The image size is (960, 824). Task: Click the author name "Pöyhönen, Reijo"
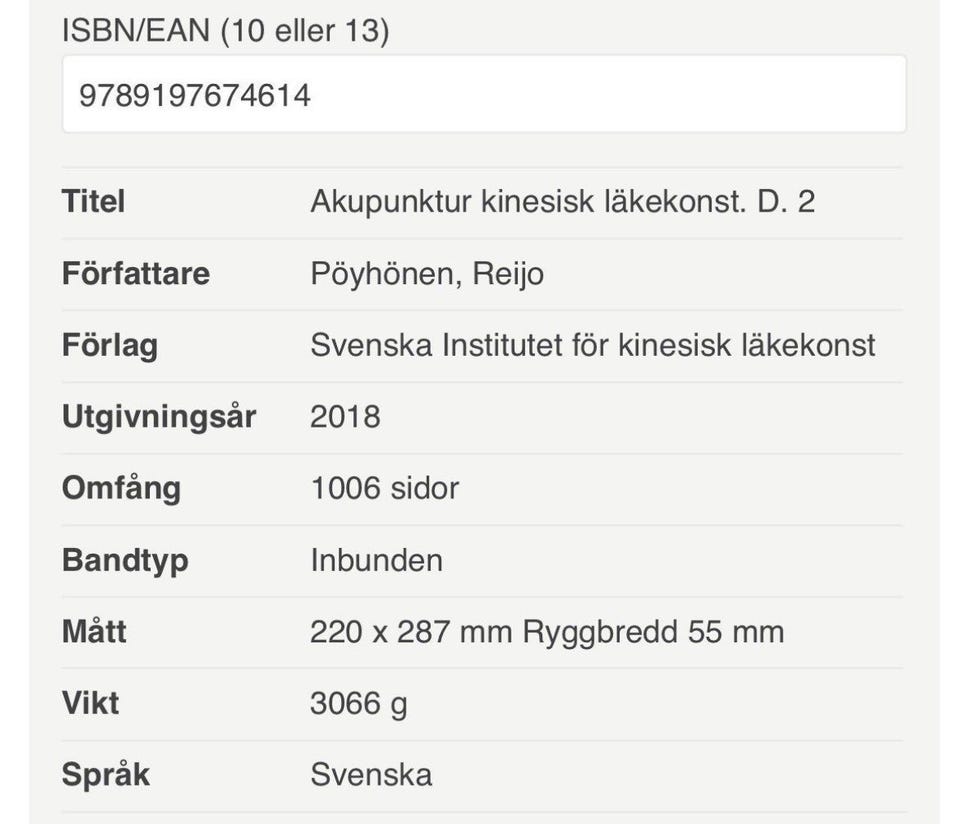click(x=427, y=274)
